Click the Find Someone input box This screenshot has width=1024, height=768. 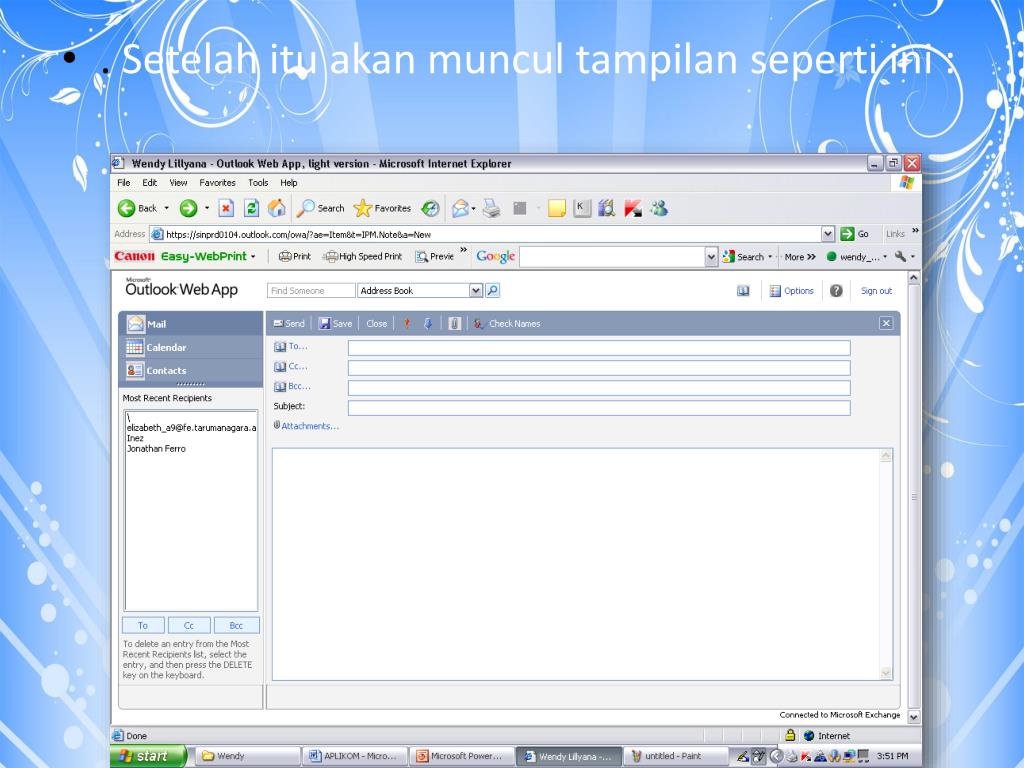(311, 291)
